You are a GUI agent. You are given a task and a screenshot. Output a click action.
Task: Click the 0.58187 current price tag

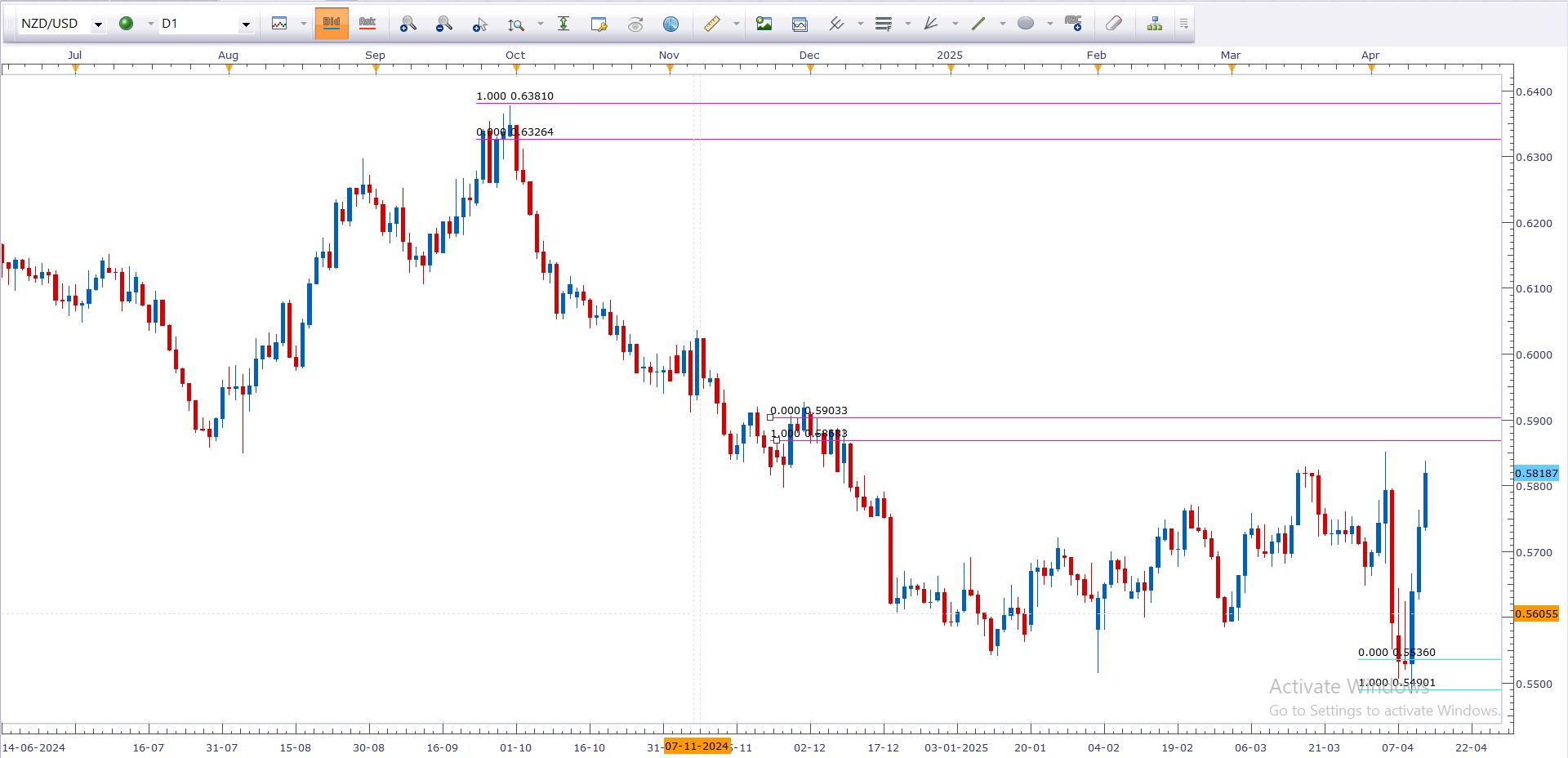(1536, 473)
